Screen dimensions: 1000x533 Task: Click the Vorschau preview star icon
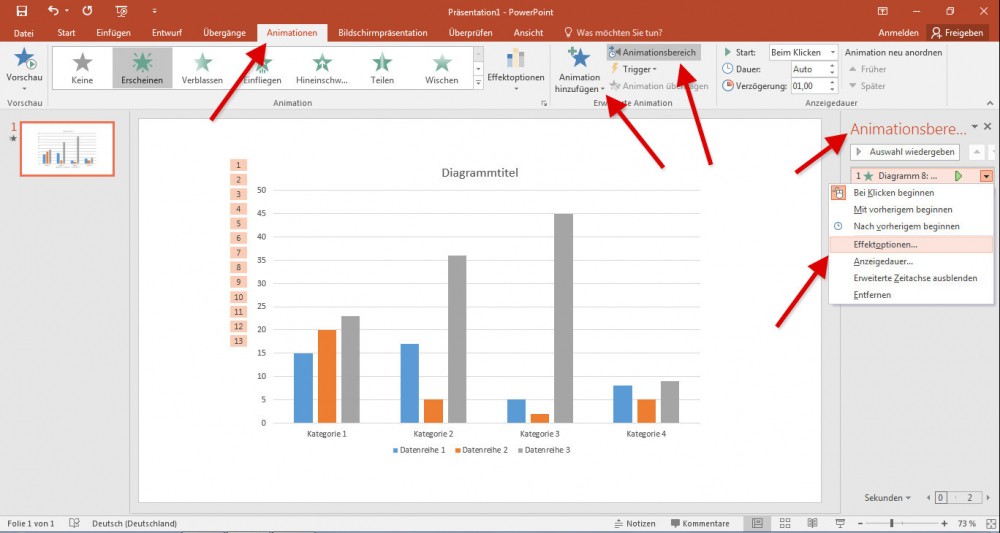click(24, 62)
